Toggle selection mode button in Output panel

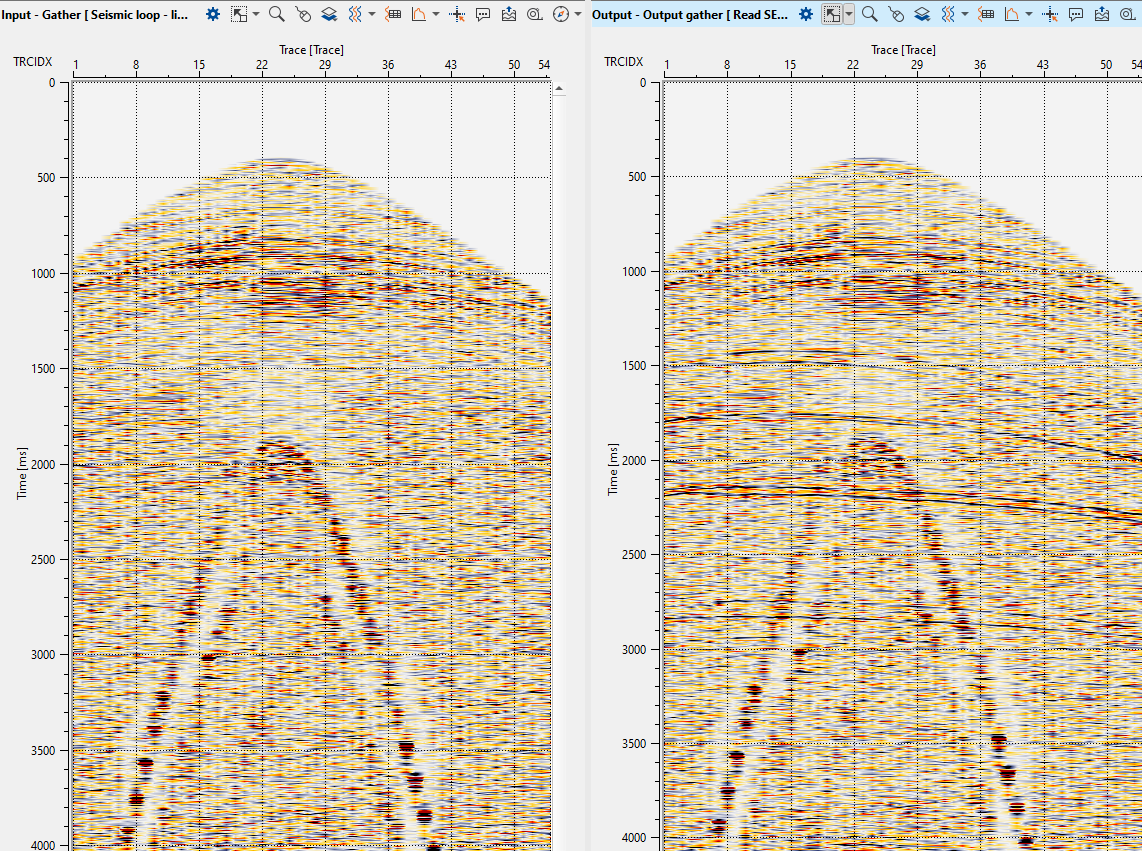(832, 14)
